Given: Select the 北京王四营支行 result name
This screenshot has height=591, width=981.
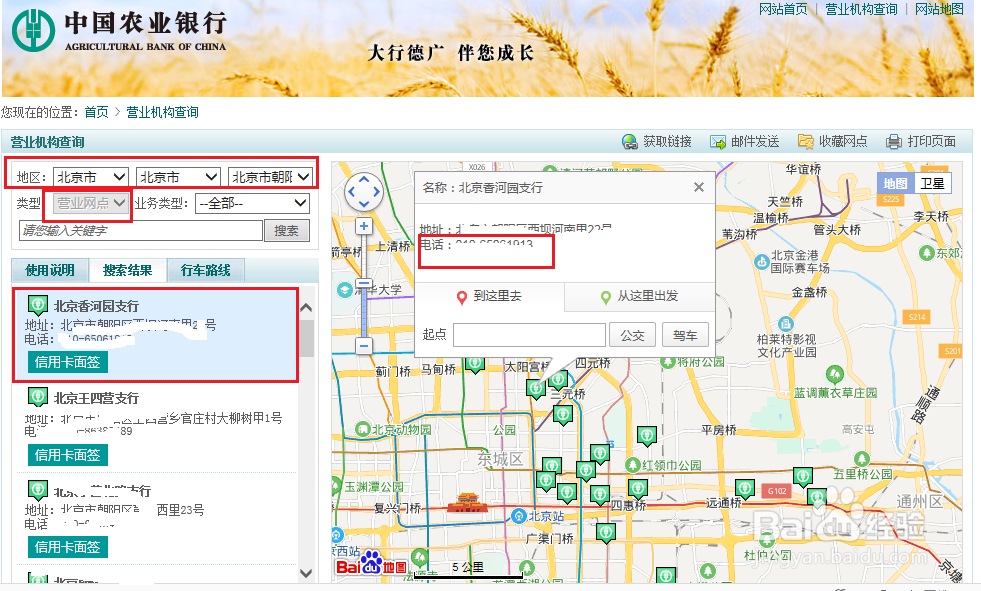Looking at the screenshot, I should [x=96, y=398].
